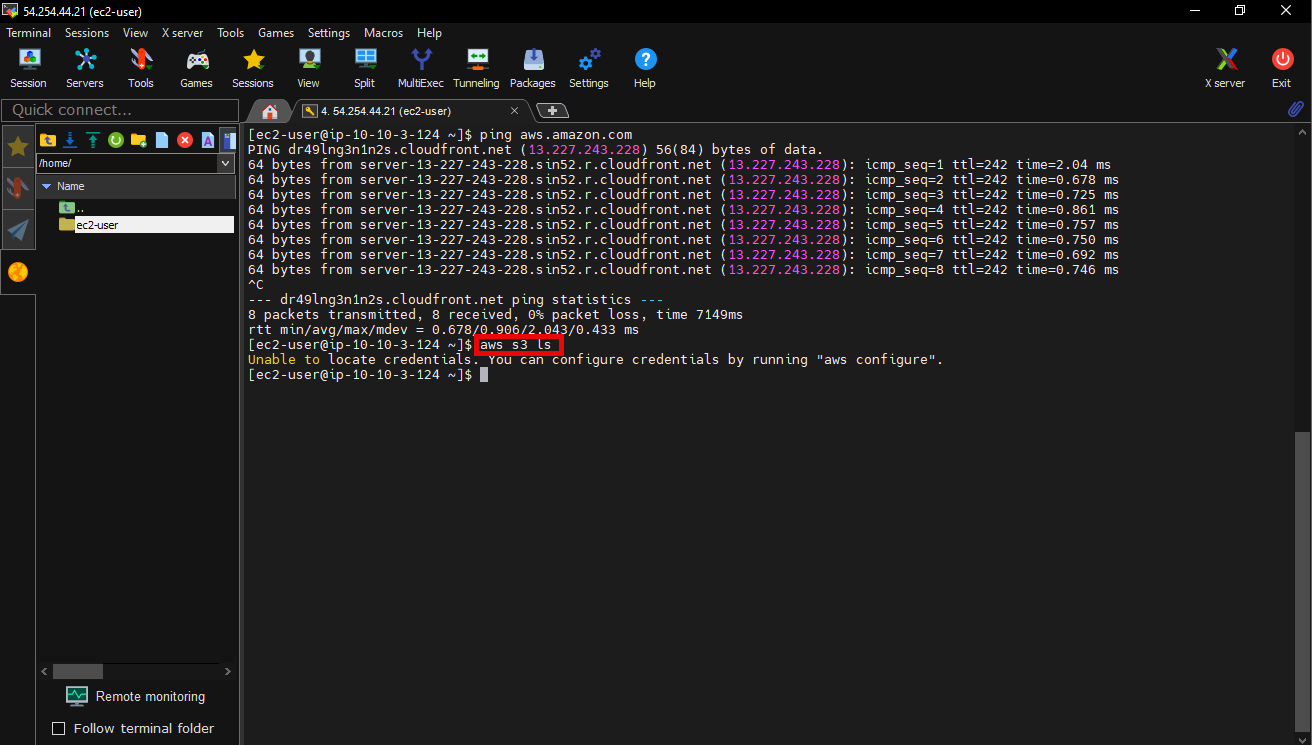The width and height of the screenshot is (1312, 745).
Task: Select the SFTP globe sidebar tab
Action: 18,272
